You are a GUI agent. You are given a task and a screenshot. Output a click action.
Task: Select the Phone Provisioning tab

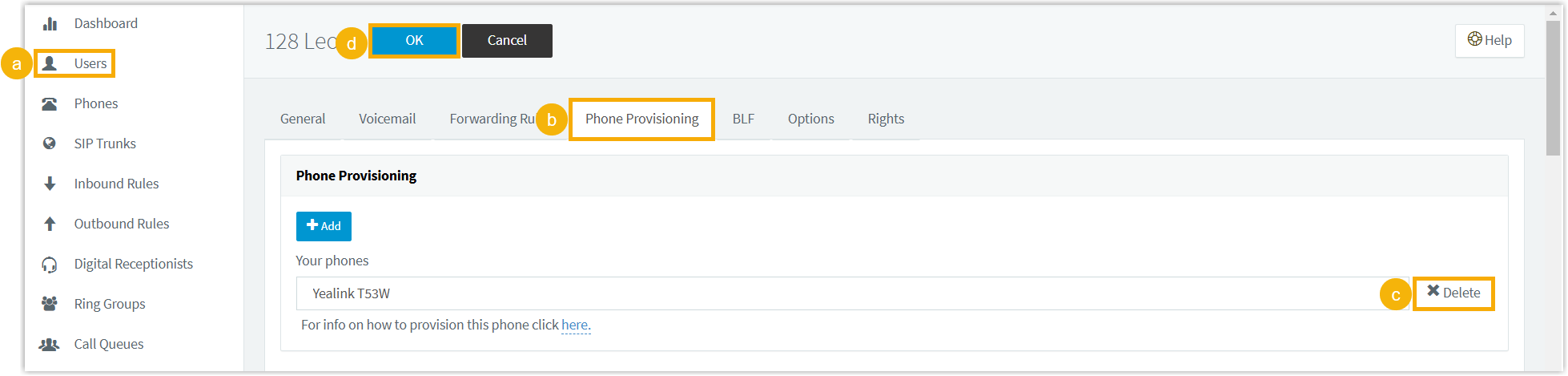641,119
